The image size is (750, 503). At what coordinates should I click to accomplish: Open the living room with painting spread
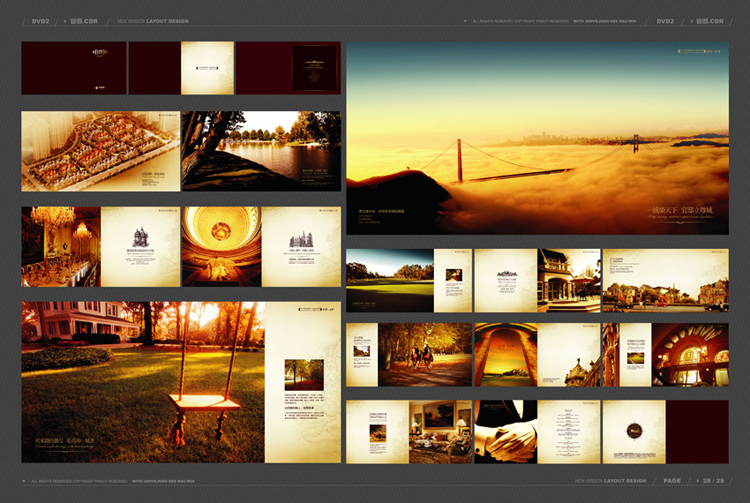click(409, 432)
